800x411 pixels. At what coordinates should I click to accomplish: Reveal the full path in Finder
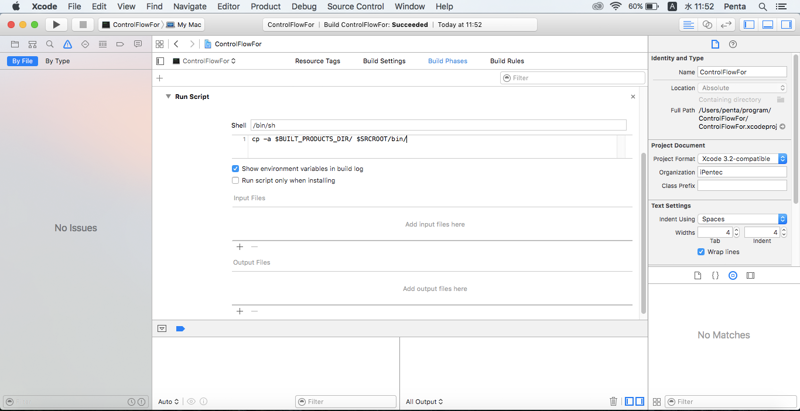[782, 126]
